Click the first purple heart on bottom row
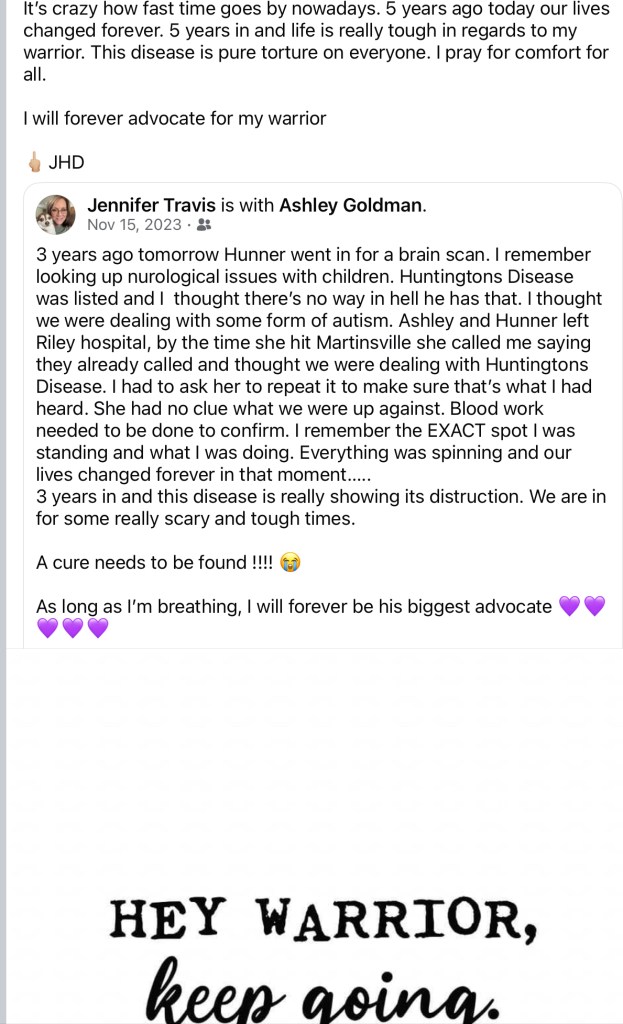This screenshot has height=1024, width=623. click(46, 628)
